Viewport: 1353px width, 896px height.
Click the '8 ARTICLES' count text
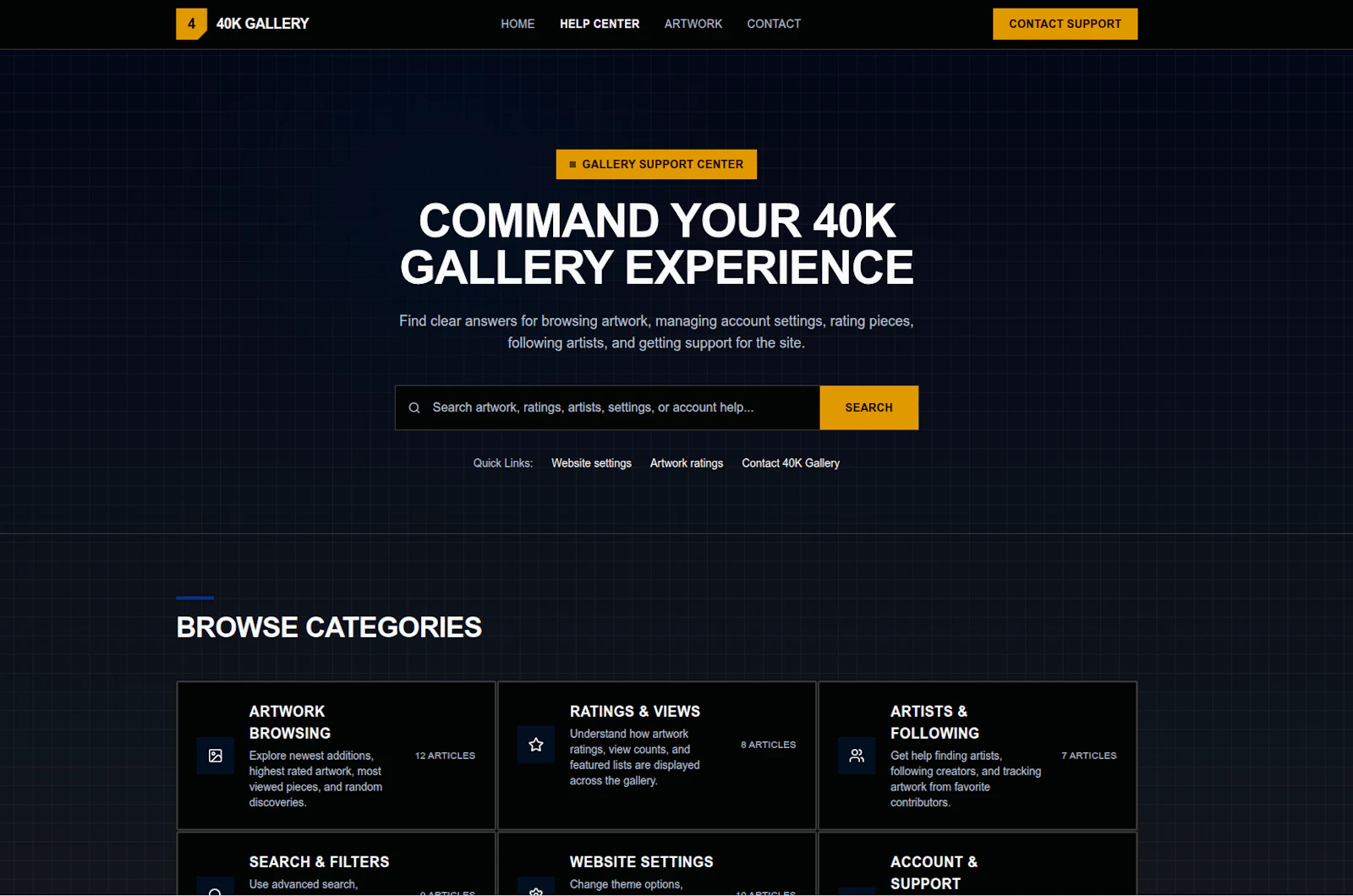click(768, 745)
